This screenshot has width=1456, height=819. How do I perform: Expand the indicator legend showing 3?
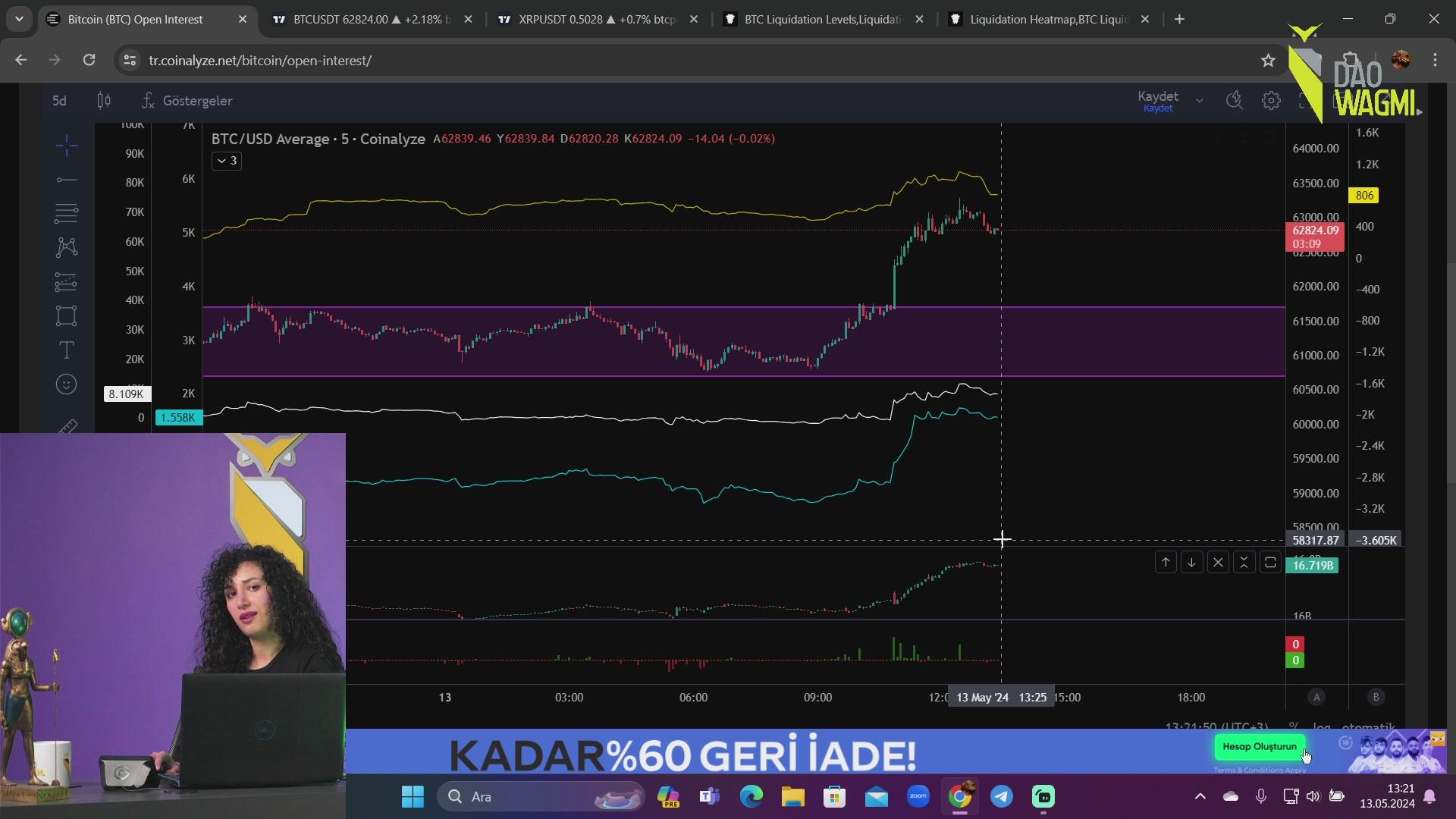click(x=227, y=161)
